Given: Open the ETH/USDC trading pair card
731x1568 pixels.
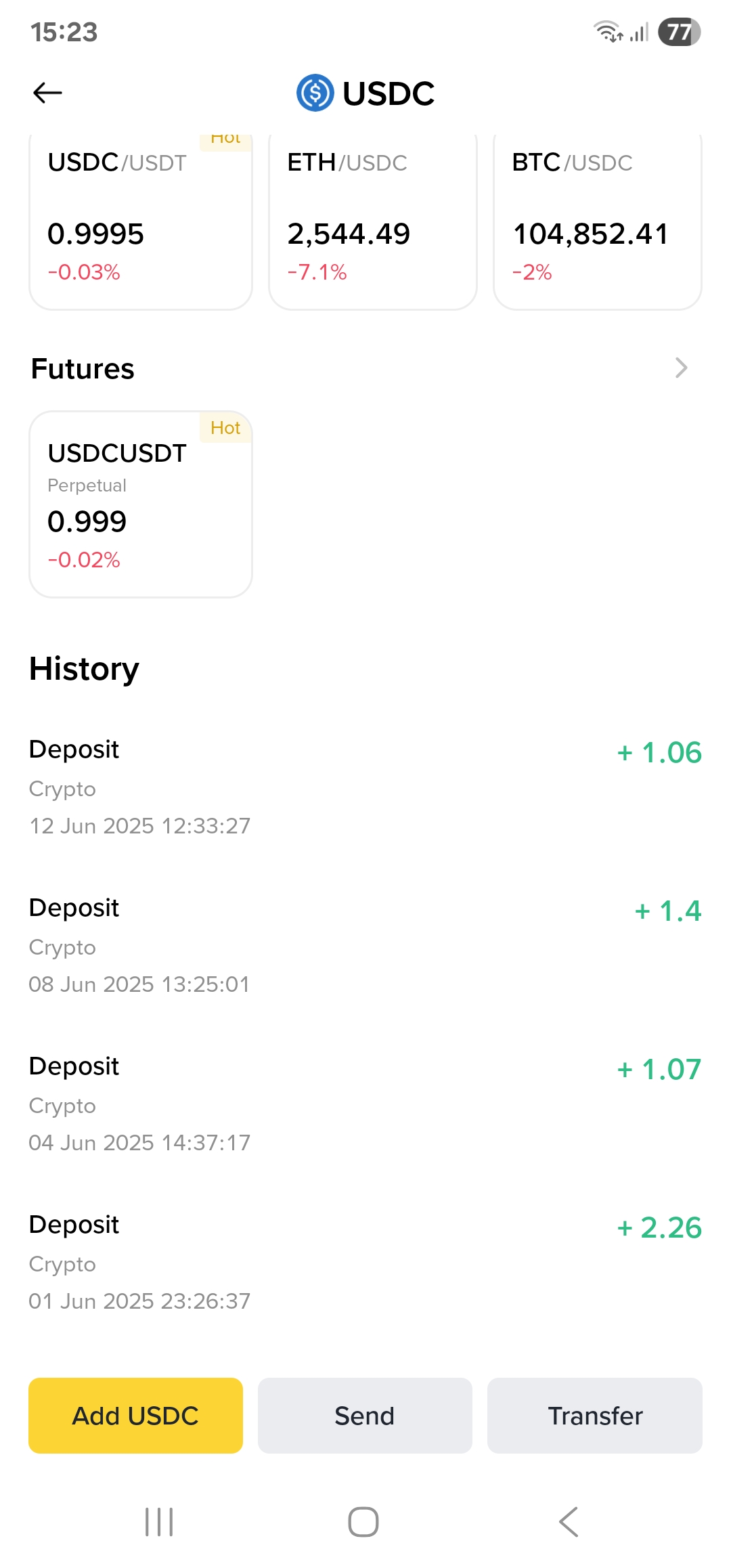Looking at the screenshot, I should coord(373,220).
